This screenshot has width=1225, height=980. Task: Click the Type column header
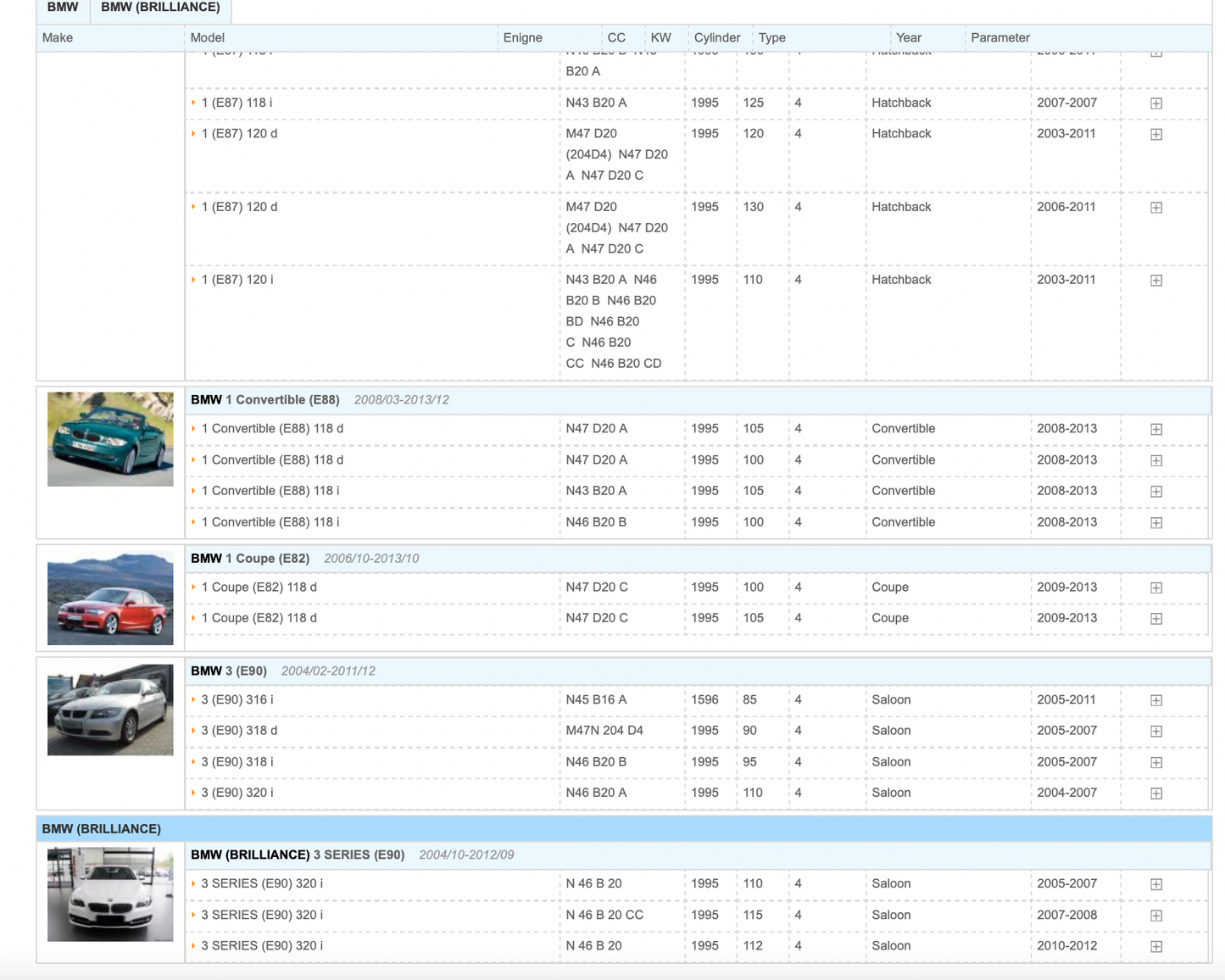pyautogui.click(x=772, y=37)
